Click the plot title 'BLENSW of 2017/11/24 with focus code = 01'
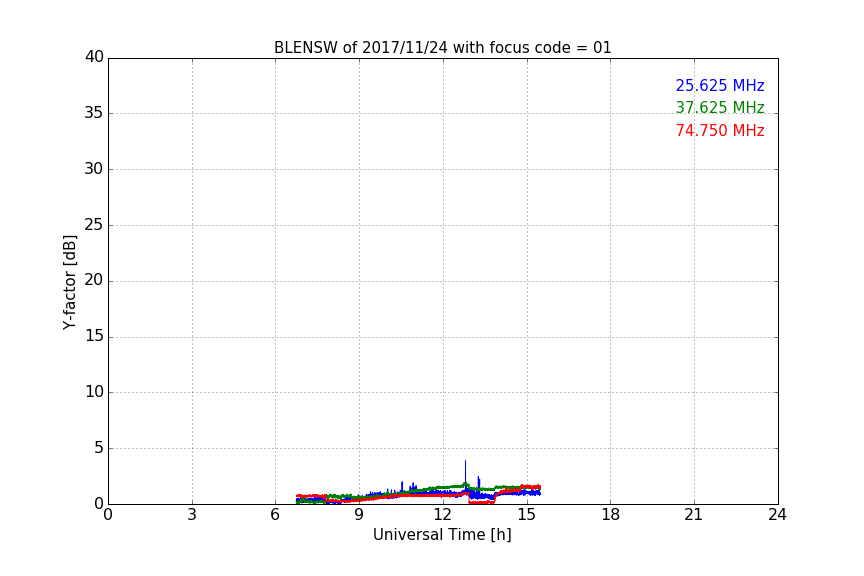The width and height of the screenshot is (864, 576). click(442, 47)
